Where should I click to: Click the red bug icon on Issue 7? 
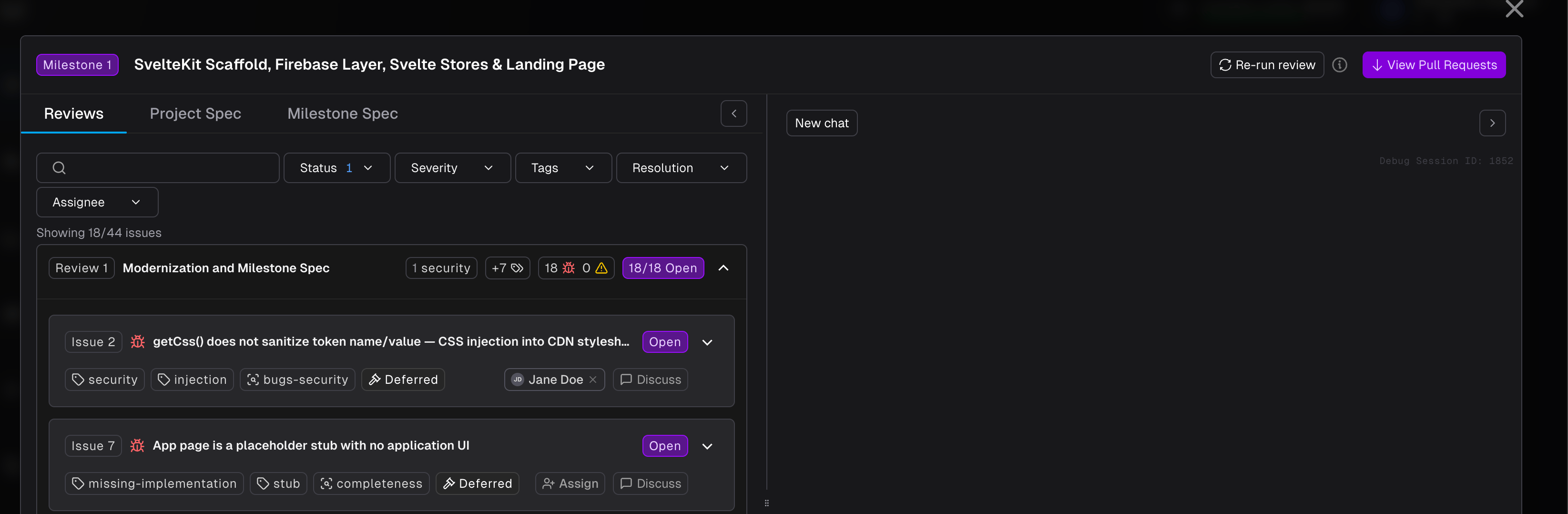click(x=138, y=446)
